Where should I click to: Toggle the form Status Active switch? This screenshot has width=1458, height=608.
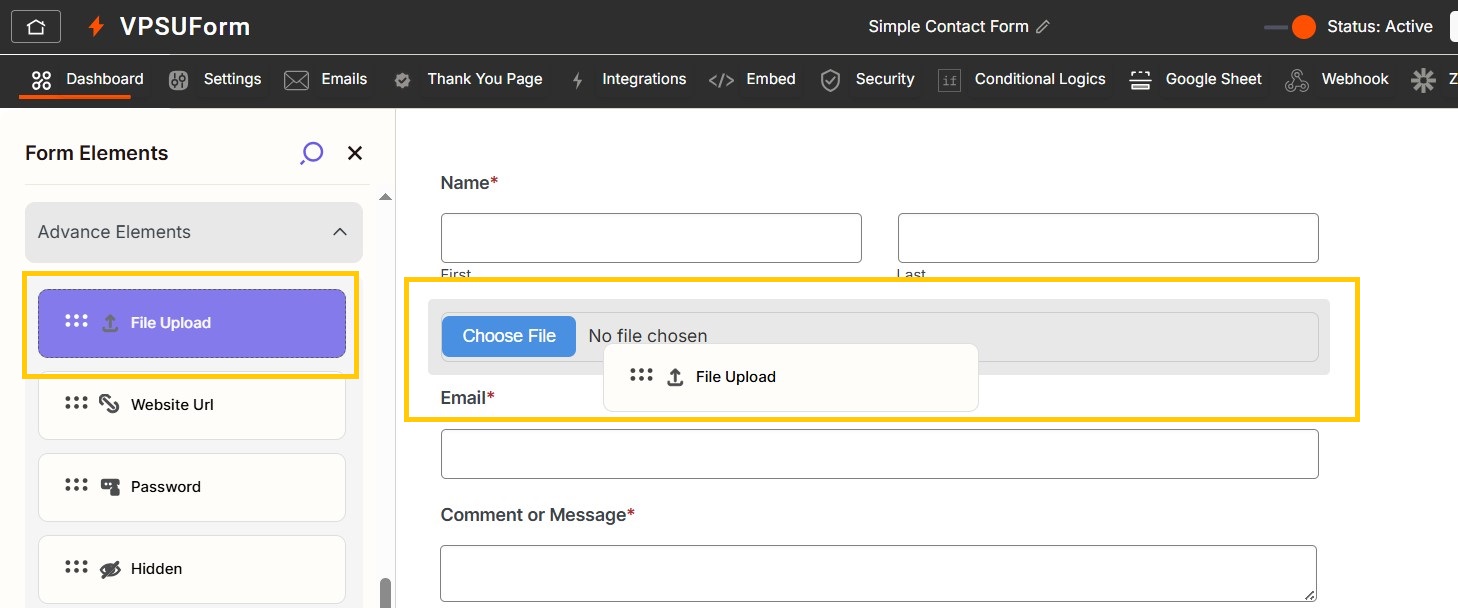coord(1289,28)
